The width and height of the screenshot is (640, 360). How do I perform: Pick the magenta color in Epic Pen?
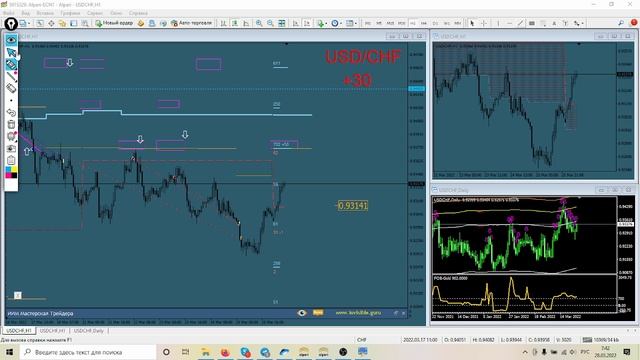point(8,175)
